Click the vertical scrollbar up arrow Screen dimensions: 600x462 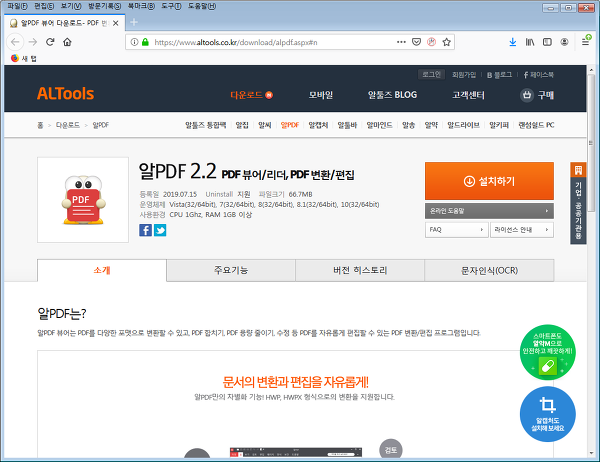click(x=591, y=70)
